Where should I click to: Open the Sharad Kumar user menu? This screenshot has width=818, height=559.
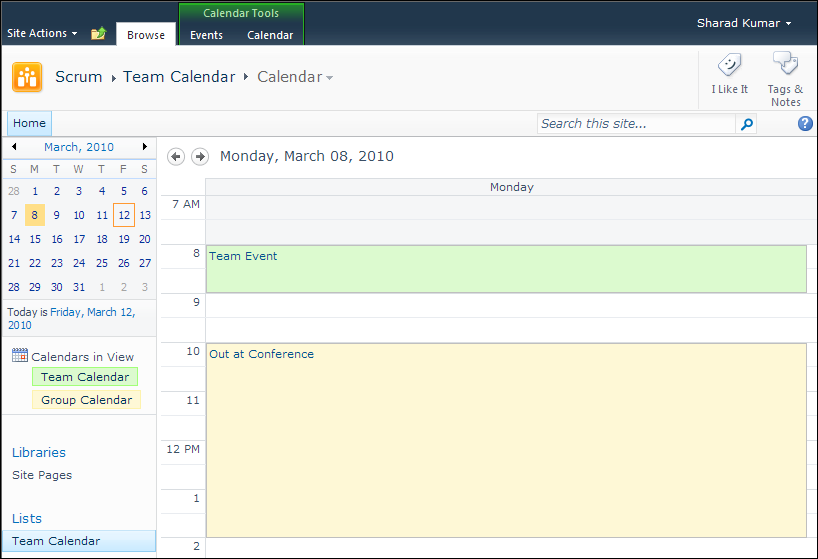click(744, 23)
